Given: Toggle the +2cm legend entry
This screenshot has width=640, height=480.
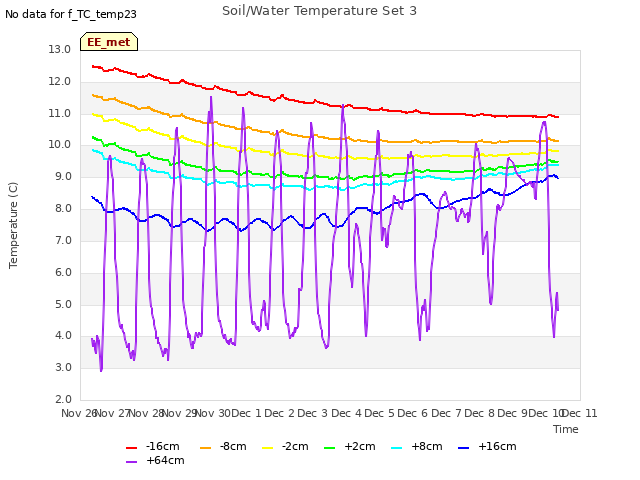Looking at the screenshot, I should tap(350, 447).
